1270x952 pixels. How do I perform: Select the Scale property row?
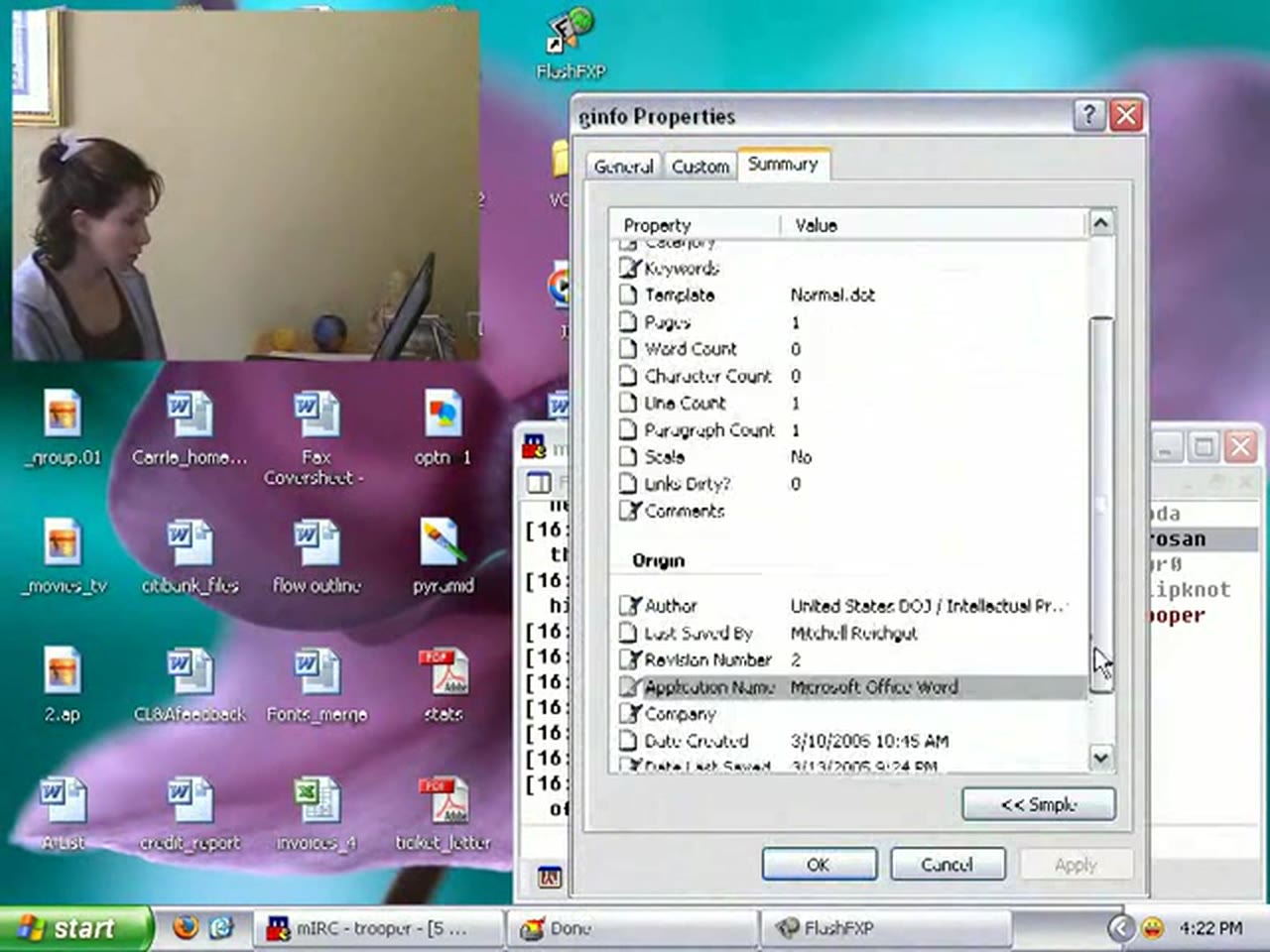click(849, 457)
